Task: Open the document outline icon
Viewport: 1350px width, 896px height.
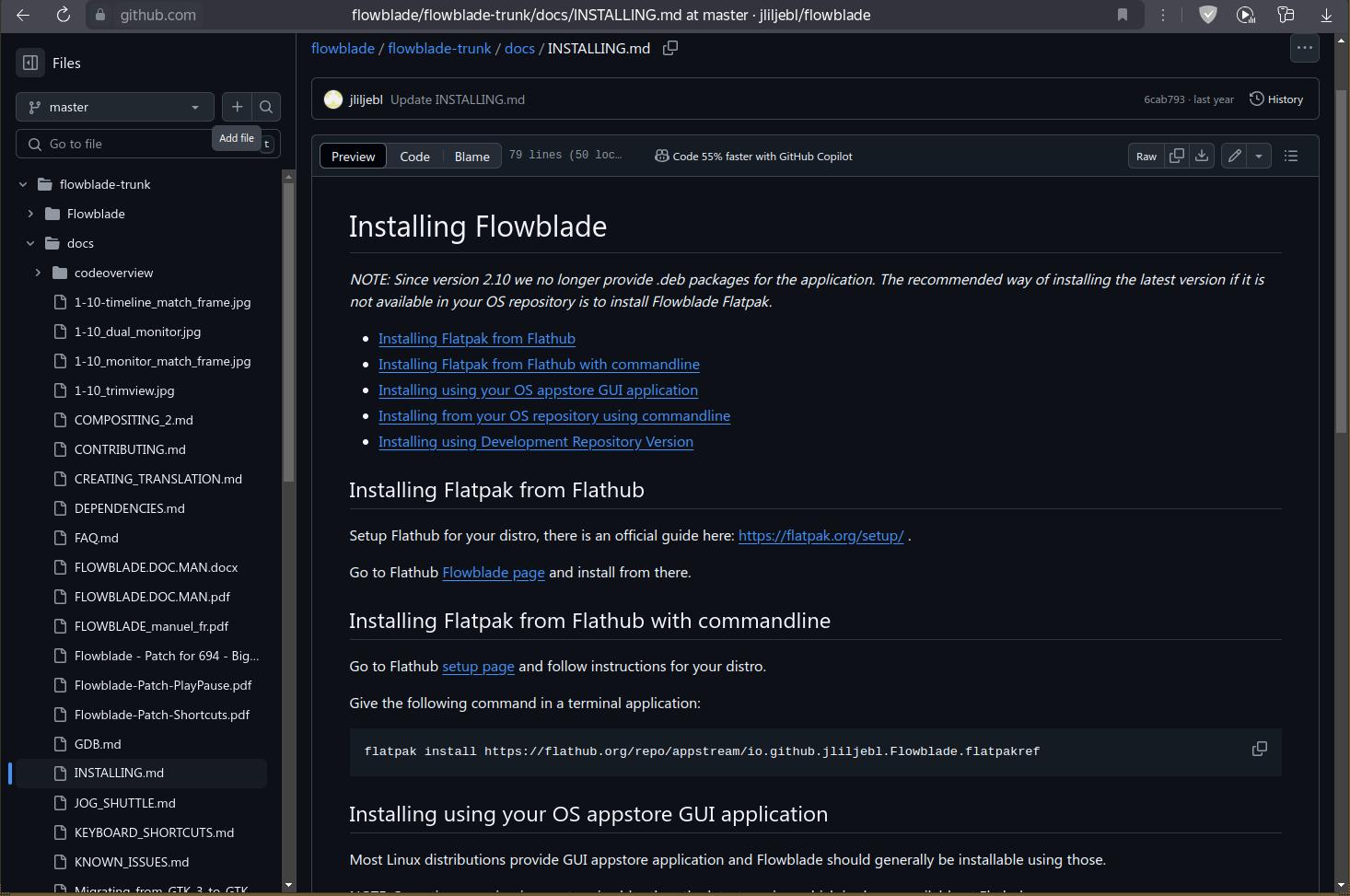Action: point(1291,156)
